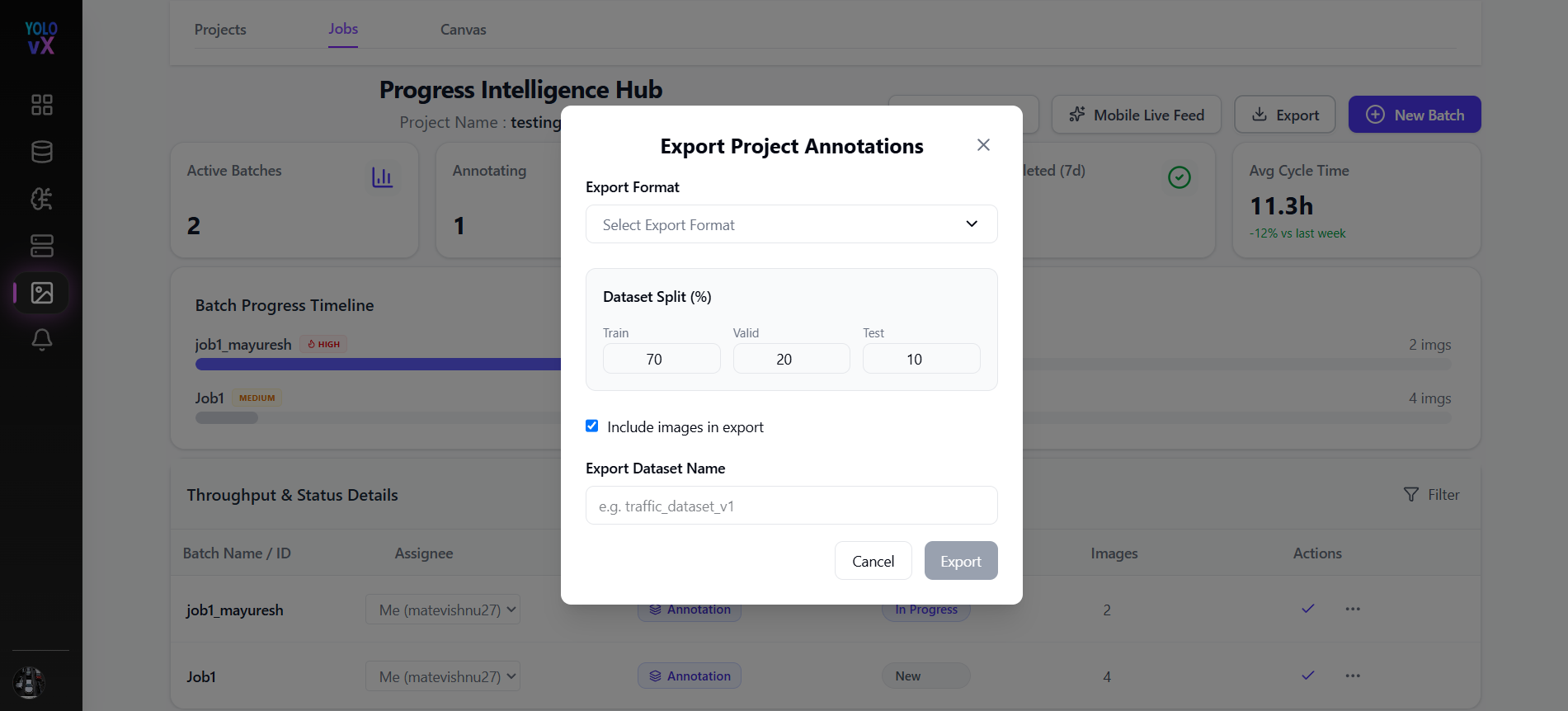Focus the Test split percentage field
Viewport: 1568px width, 711px height.
click(921, 359)
